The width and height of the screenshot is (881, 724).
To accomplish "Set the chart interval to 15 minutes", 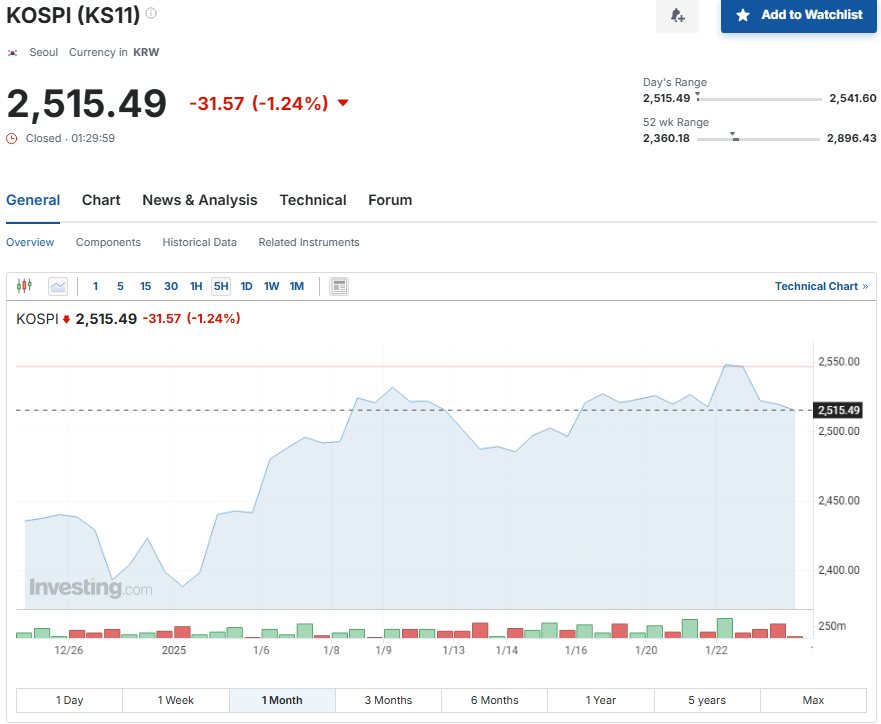I will tap(146, 286).
